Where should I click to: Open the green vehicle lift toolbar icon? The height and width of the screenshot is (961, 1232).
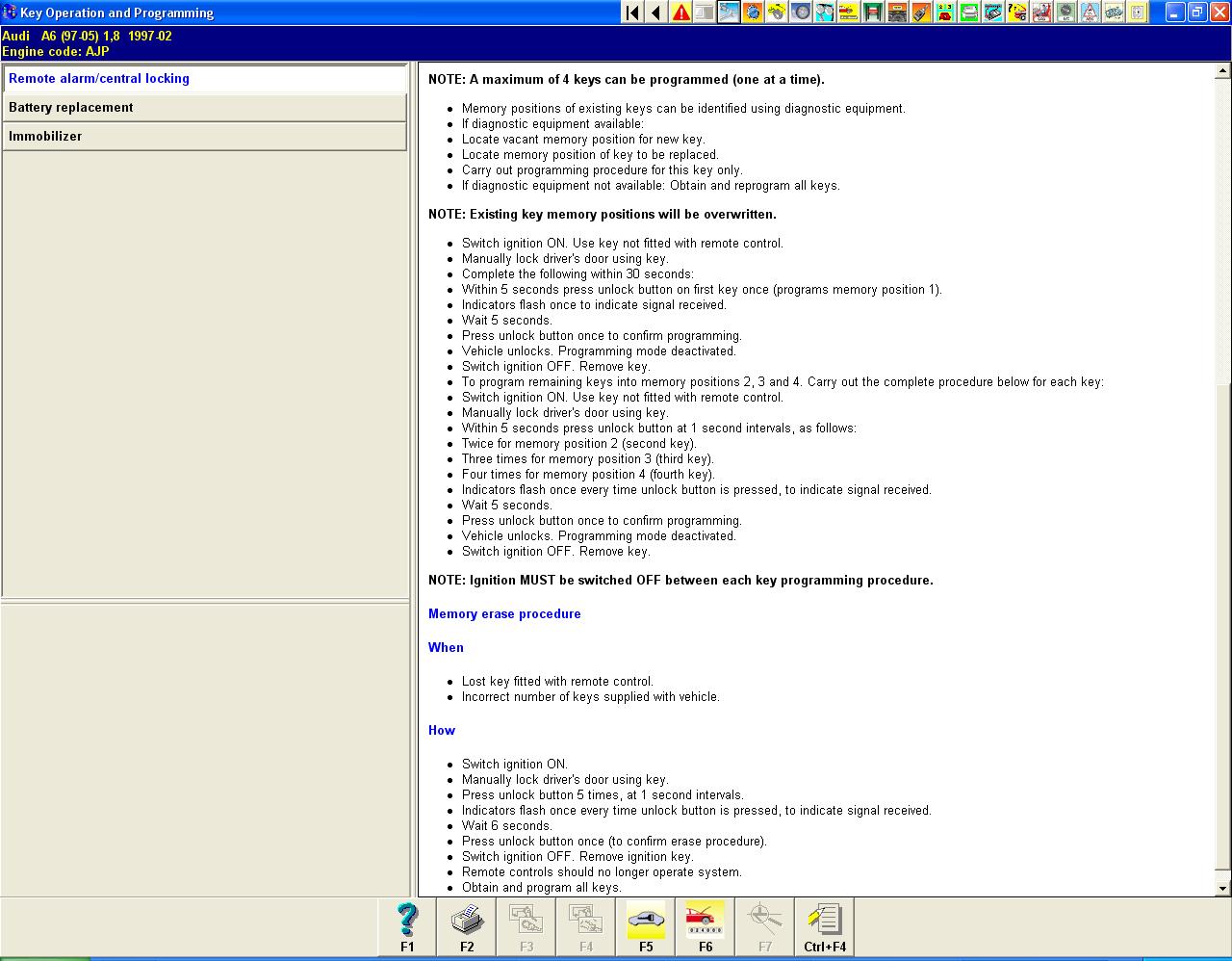tap(873, 13)
